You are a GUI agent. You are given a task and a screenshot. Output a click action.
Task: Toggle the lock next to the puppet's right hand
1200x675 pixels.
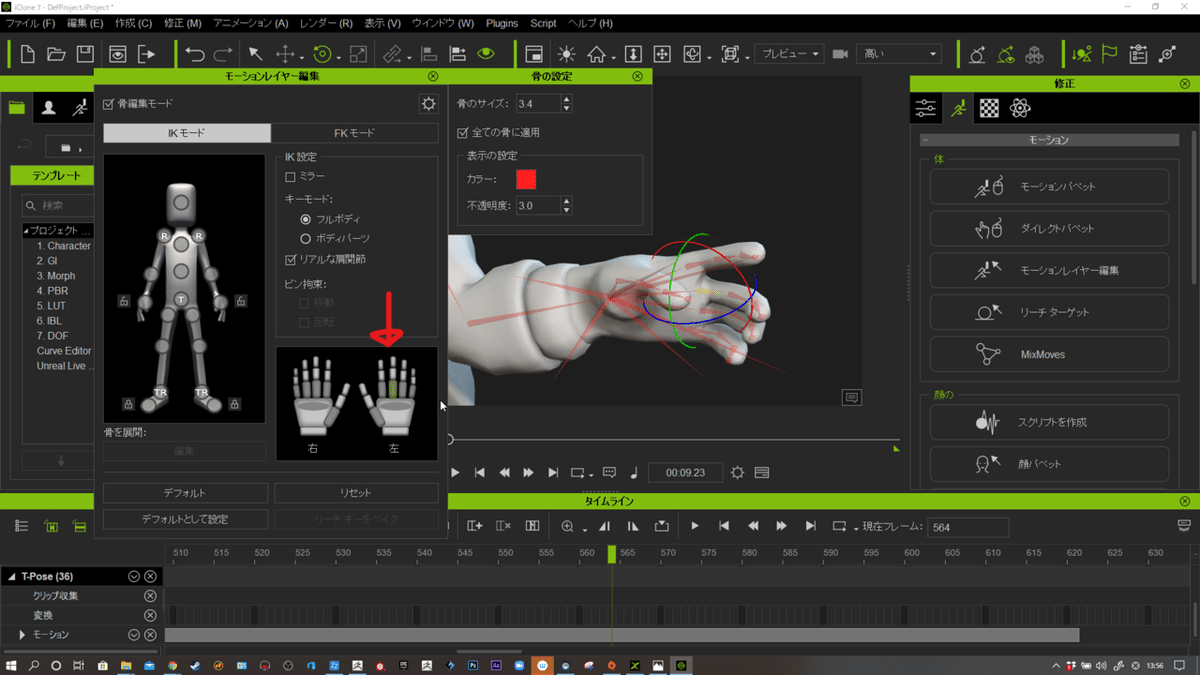(124, 300)
